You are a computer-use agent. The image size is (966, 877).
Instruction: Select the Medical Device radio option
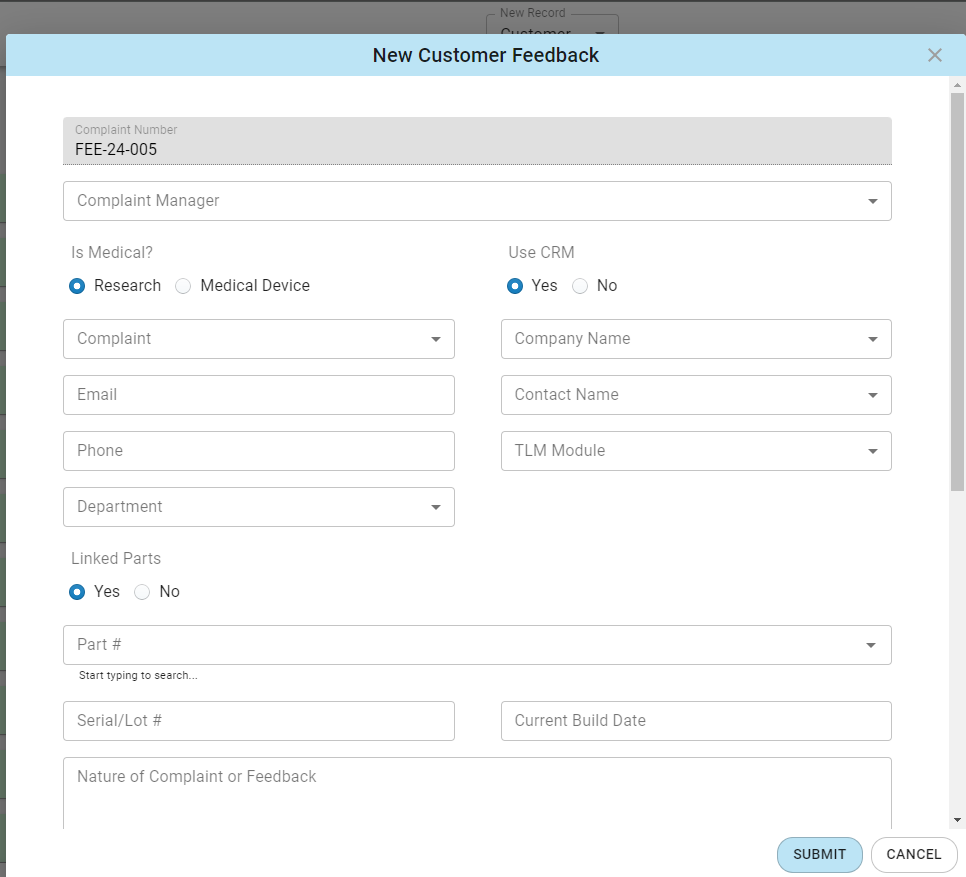pos(183,286)
